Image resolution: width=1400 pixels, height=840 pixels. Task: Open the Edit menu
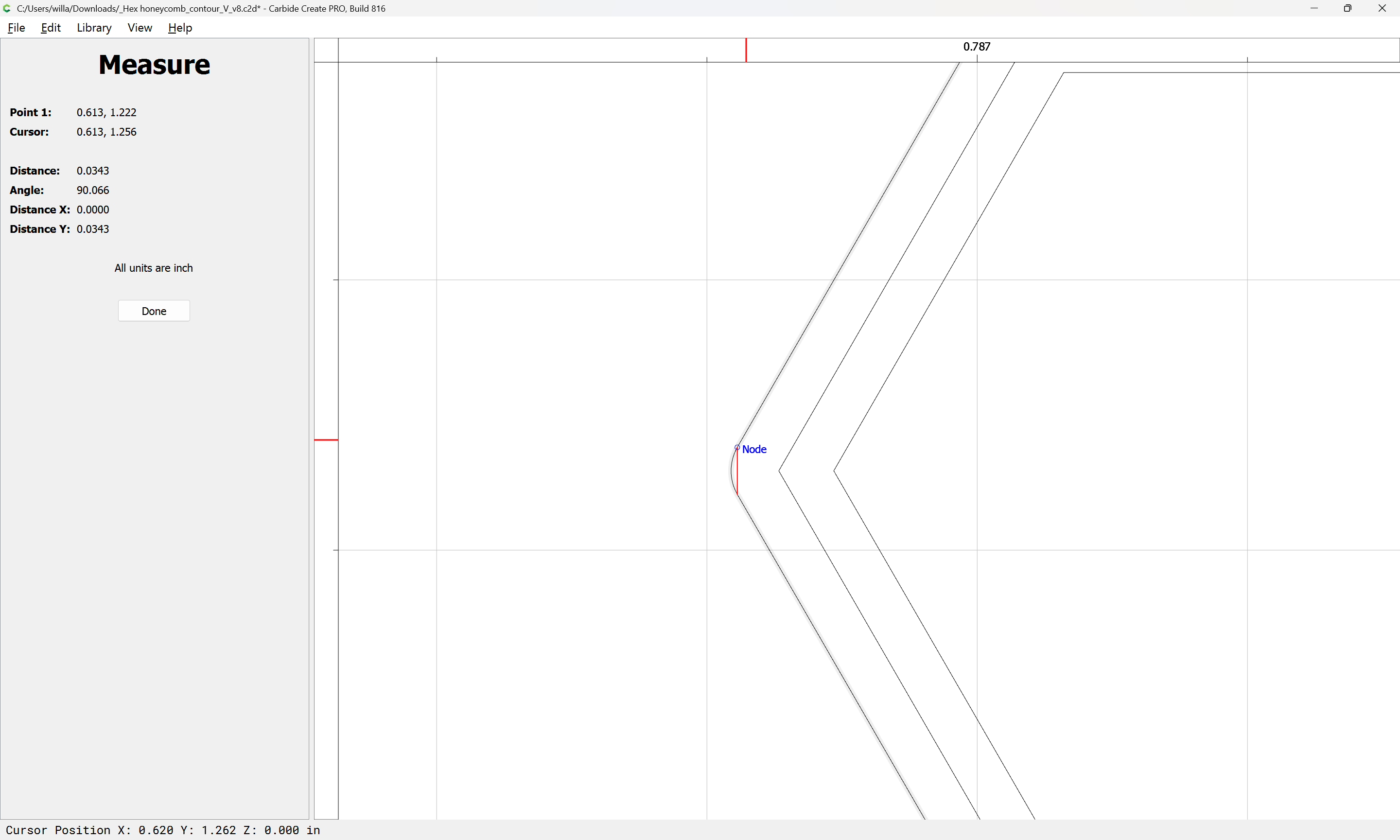[x=51, y=28]
